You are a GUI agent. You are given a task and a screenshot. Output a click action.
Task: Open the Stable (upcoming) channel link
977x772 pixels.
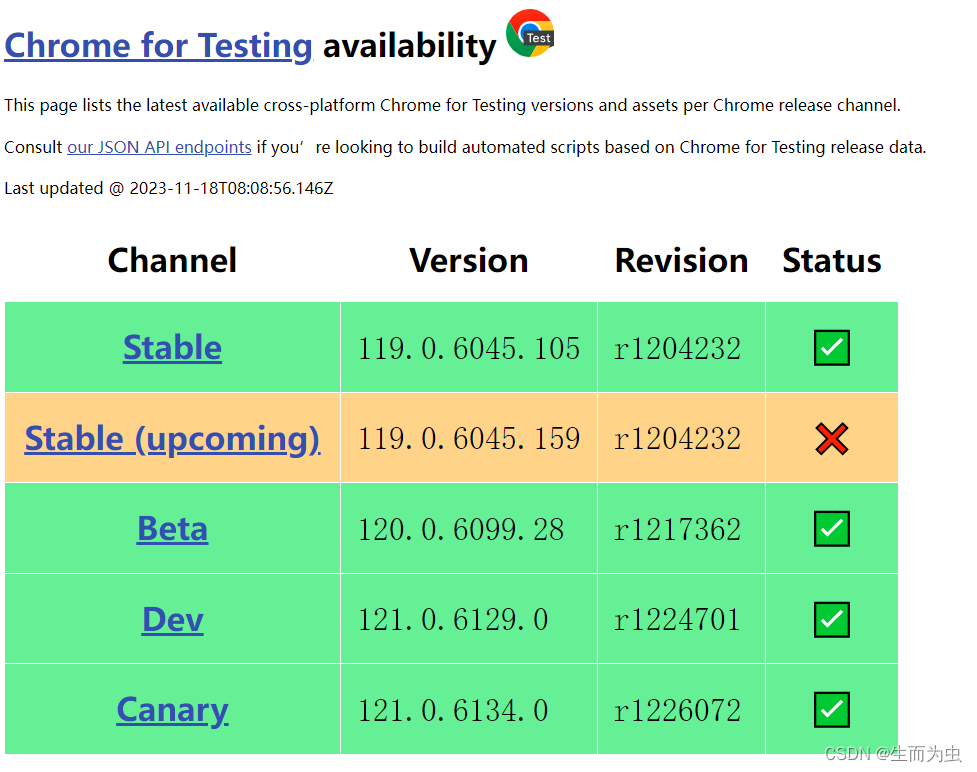173,439
